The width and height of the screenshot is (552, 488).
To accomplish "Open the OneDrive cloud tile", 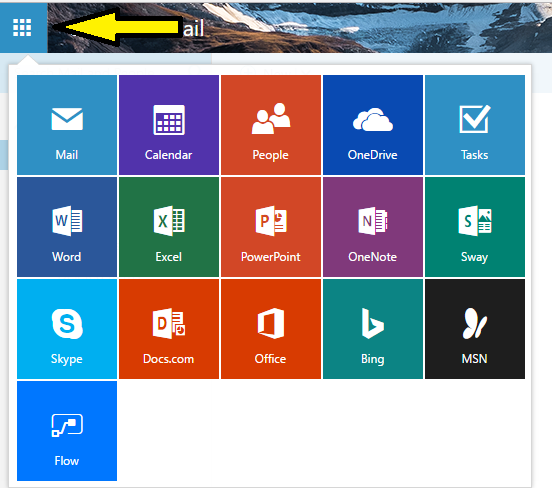I will click(373, 125).
